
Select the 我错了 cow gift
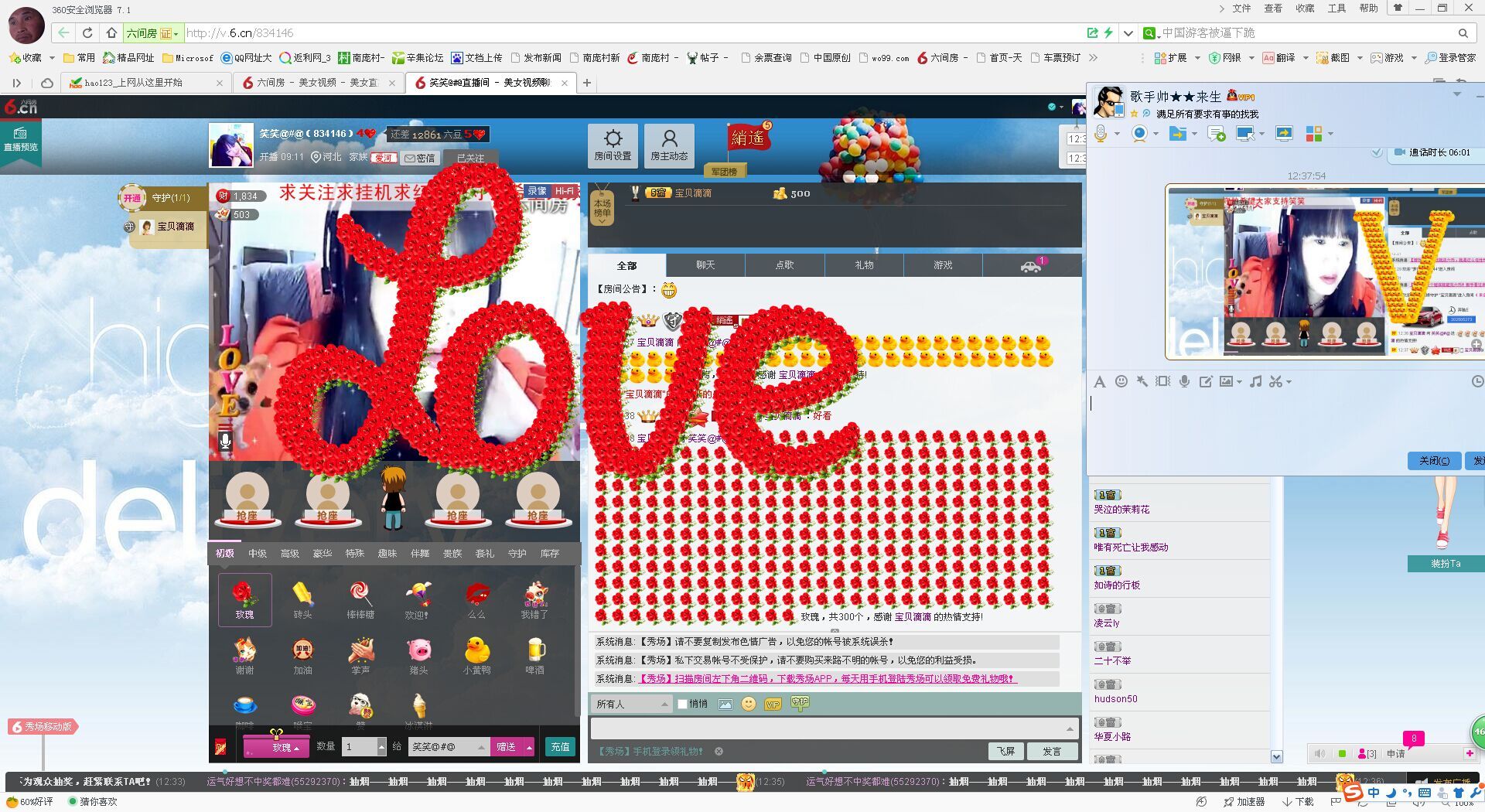(x=534, y=599)
